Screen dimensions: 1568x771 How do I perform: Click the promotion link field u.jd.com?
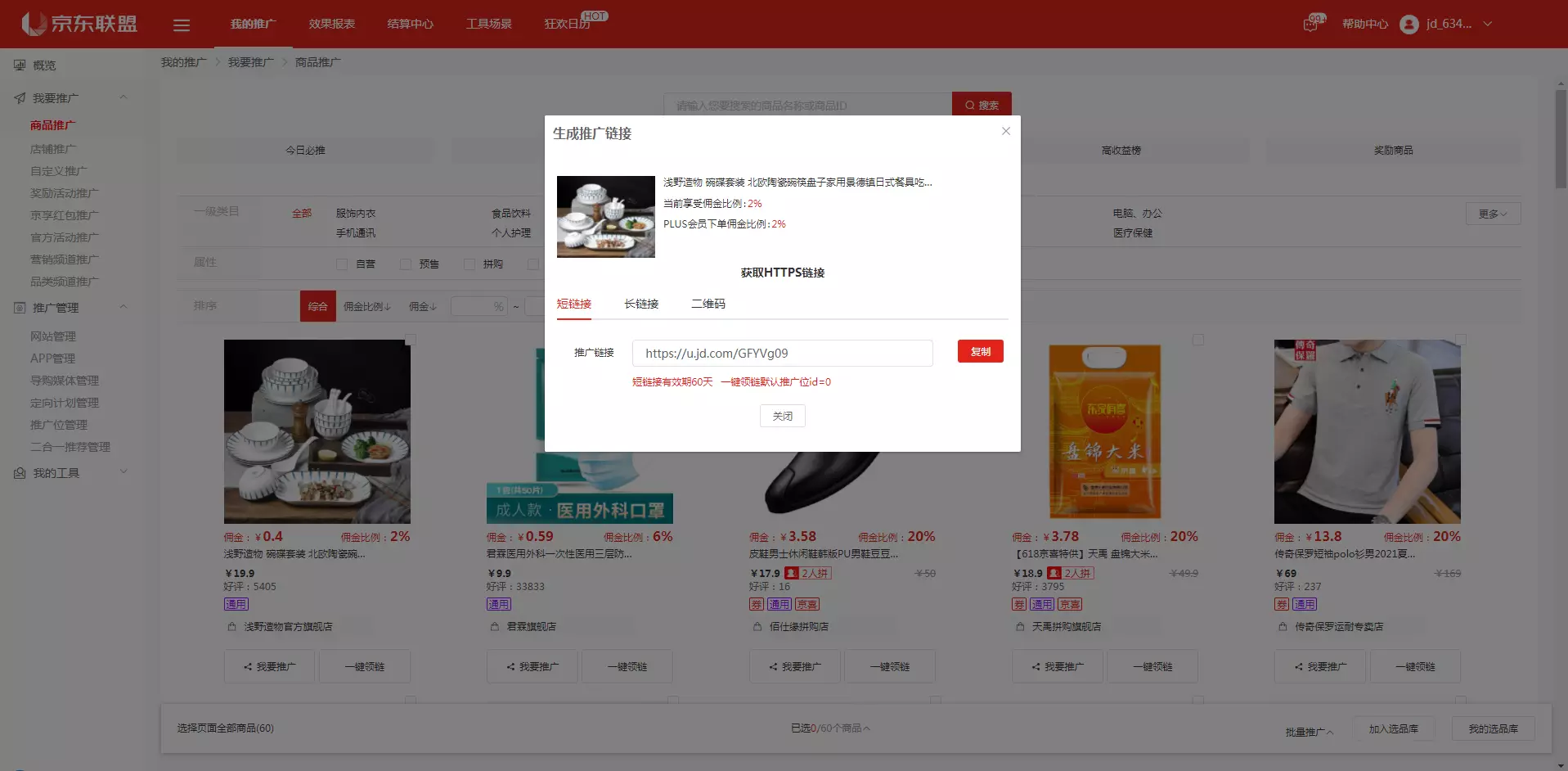[x=783, y=353]
